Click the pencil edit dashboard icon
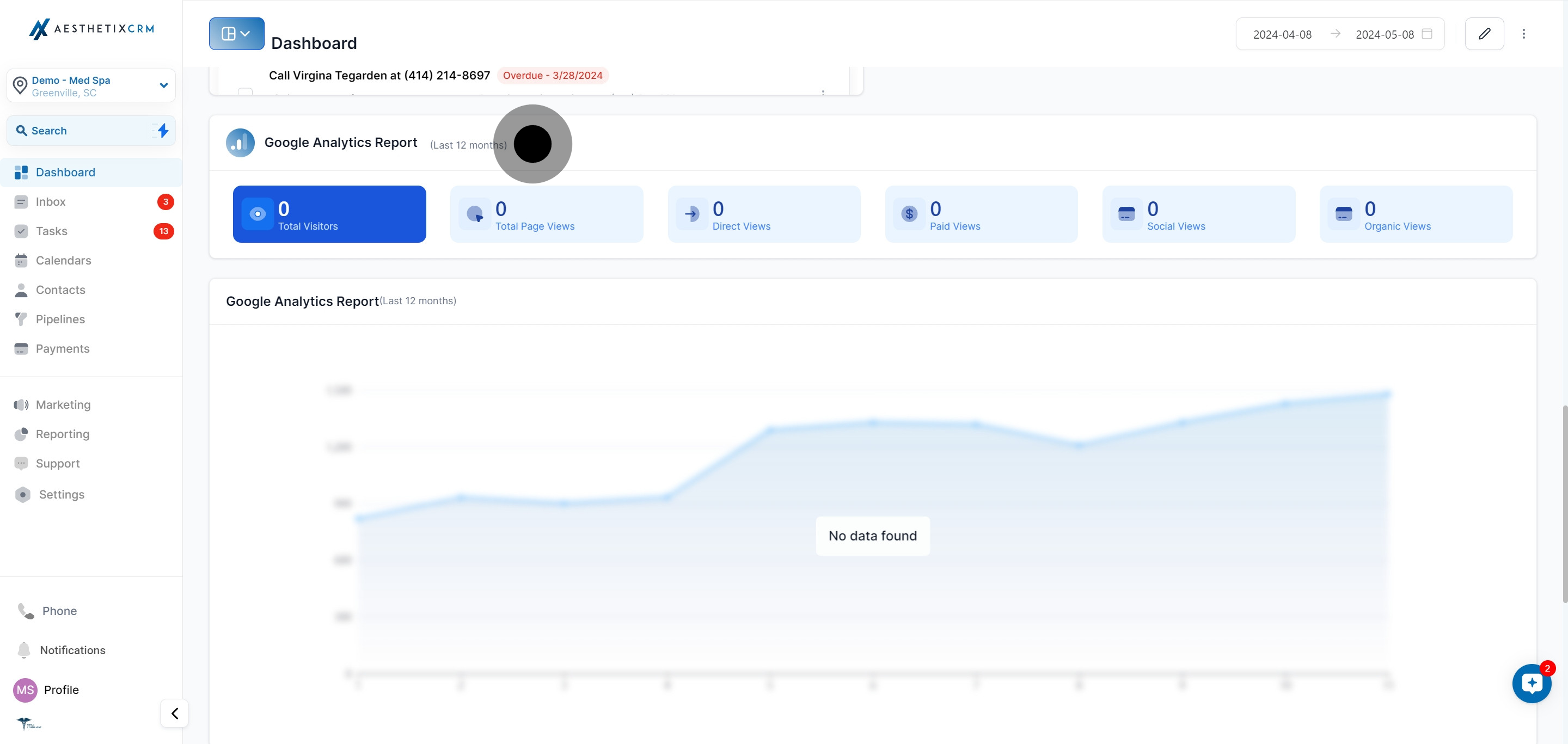This screenshot has height=744, width=1568. pos(1484,34)
